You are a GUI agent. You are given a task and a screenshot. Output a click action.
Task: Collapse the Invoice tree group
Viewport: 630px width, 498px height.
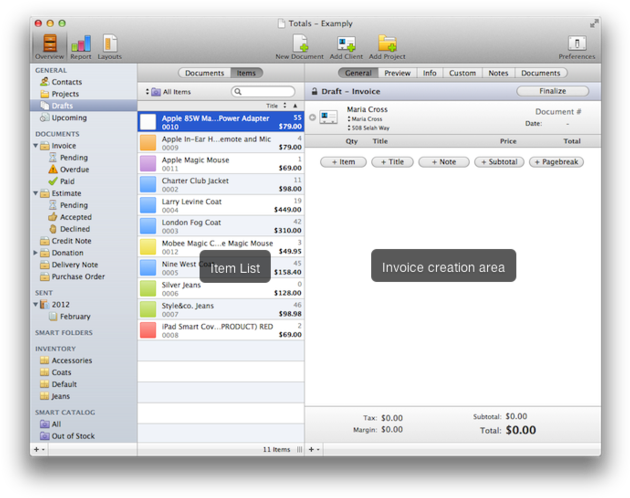pyautogui.click(x=35, y=146)
